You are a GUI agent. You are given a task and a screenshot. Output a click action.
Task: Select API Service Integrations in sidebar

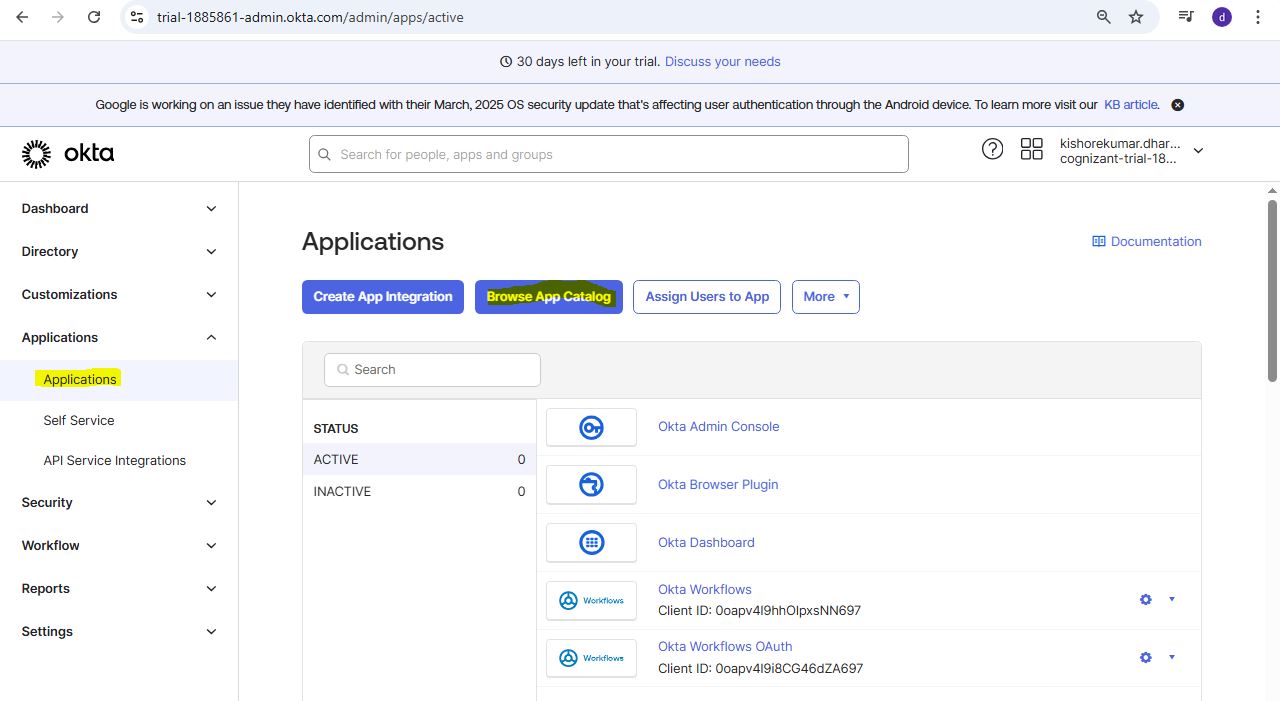coord(115,460)
